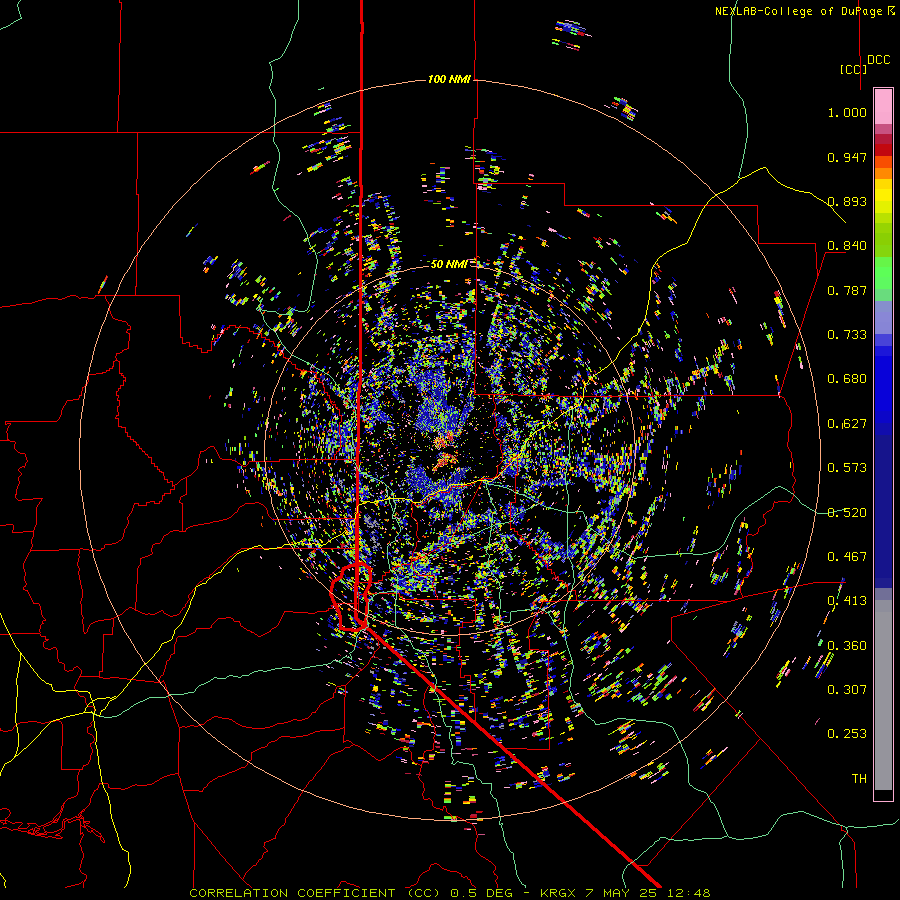Click the TH label at the scale bottom
This screenshot has height=900, width=900.
coord(859,779)
